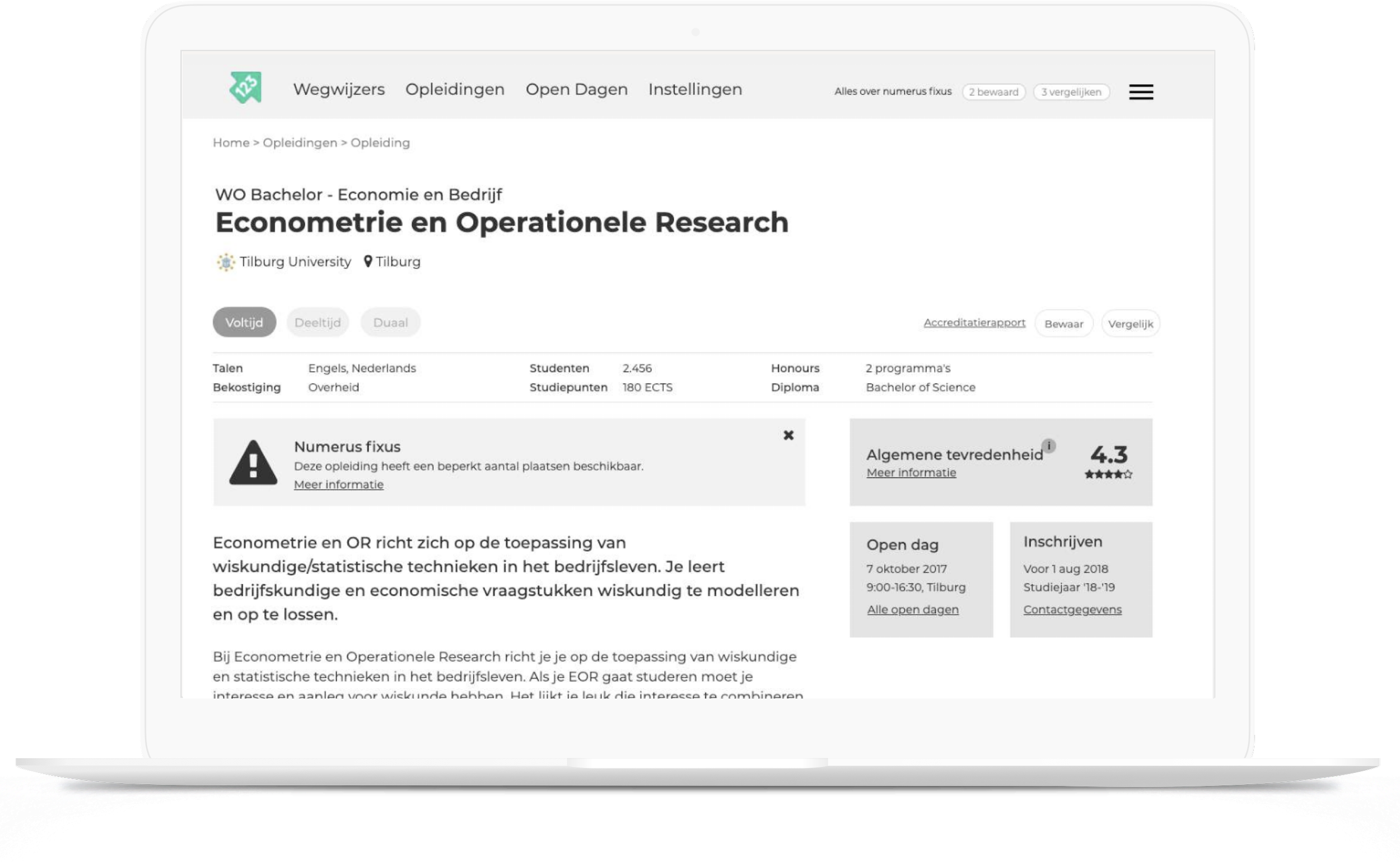Image resolution: width=1400 pixels, height=862 pixels.
Task: Select the Voltijd study mode
Action: [244, 323]
